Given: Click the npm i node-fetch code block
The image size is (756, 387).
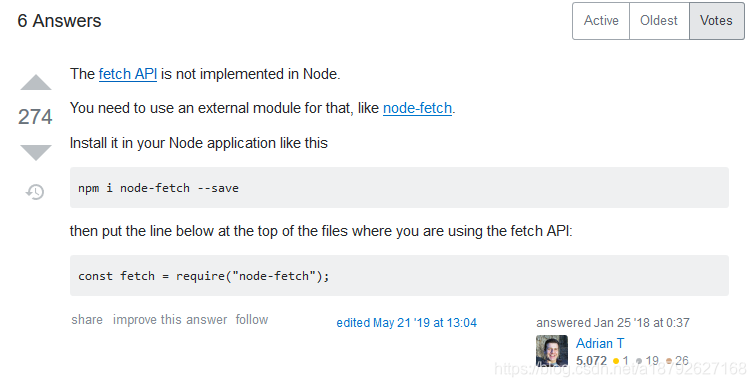Looking at the screenshot, I should click(399, 187).
